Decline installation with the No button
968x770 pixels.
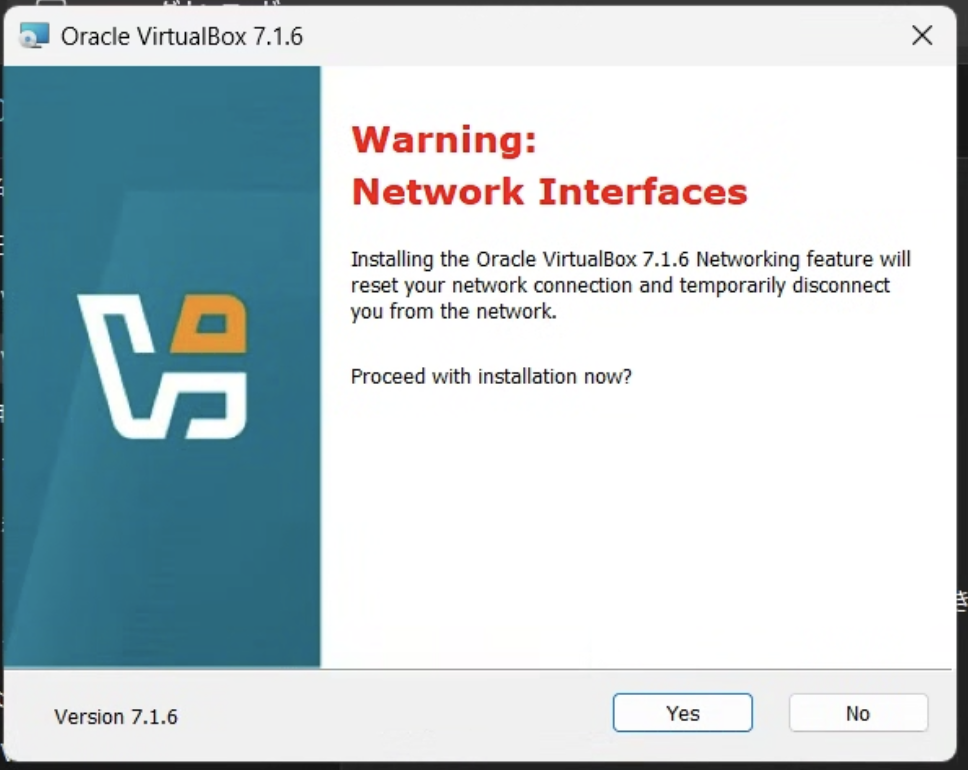pos(858,713)
